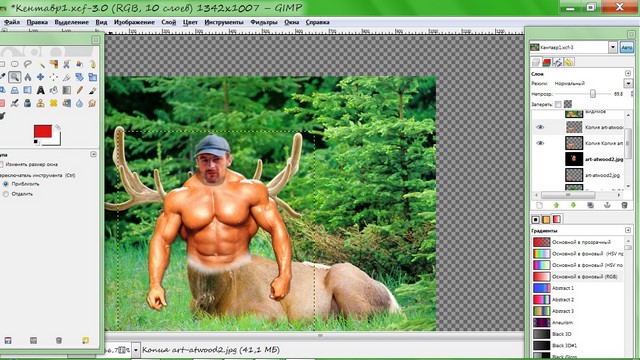Select the Pencil tool

pyautogui.click(x=80, y=90)
